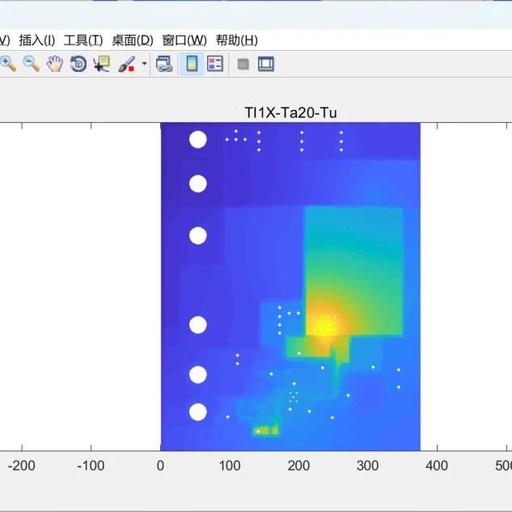Click the x-axis tick label 400
512x512 pixels.
pos(437,466)
